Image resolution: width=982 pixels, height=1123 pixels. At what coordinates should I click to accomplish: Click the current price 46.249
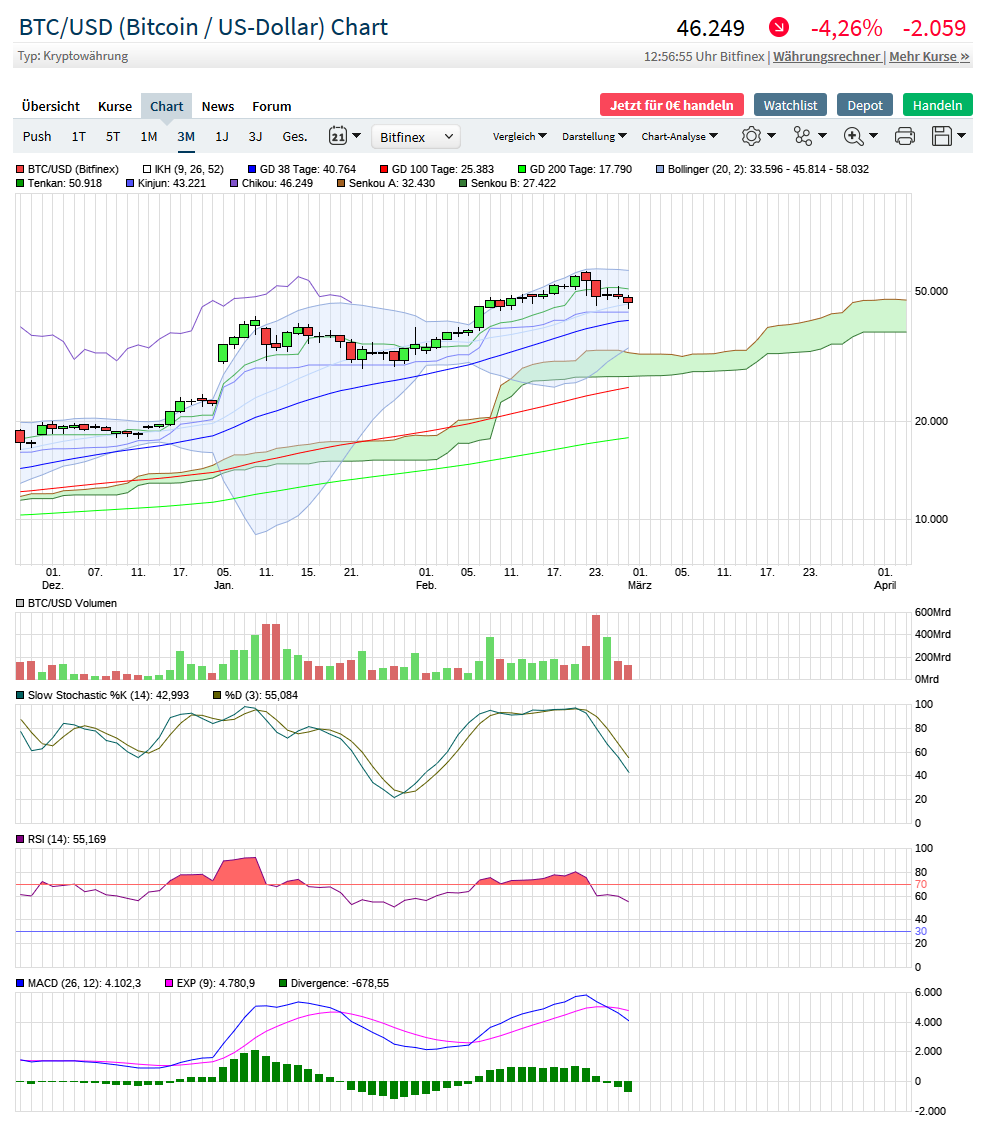711,28
